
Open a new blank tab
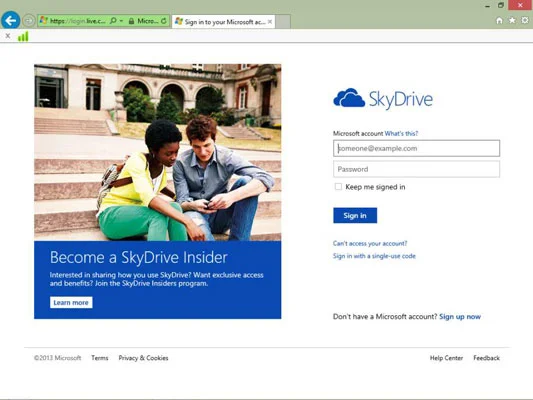[283, 22]
